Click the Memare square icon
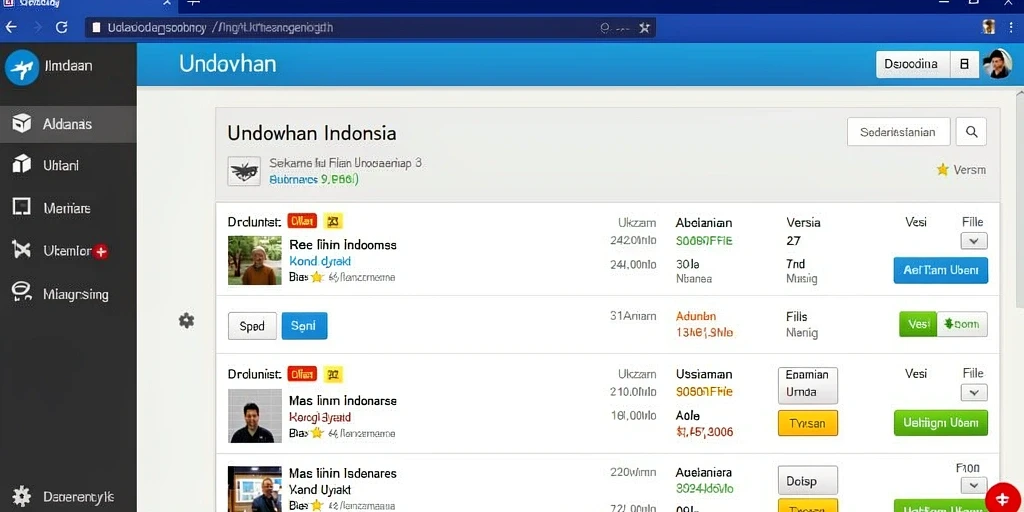1024x512 pixels. point(22,208)
